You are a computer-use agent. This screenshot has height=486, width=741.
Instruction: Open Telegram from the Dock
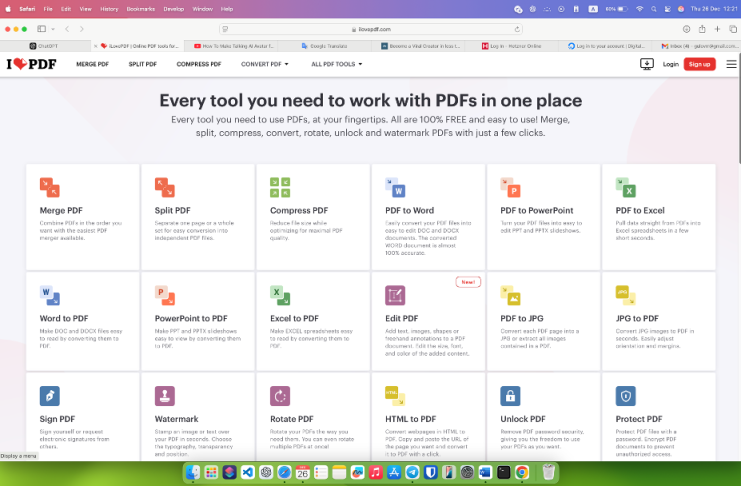click(412, 472)
